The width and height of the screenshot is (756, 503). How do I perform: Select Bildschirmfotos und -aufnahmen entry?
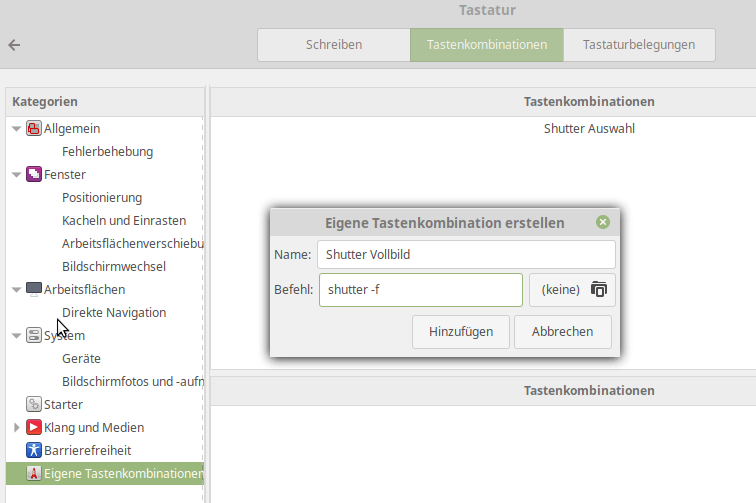coord(133,381)
